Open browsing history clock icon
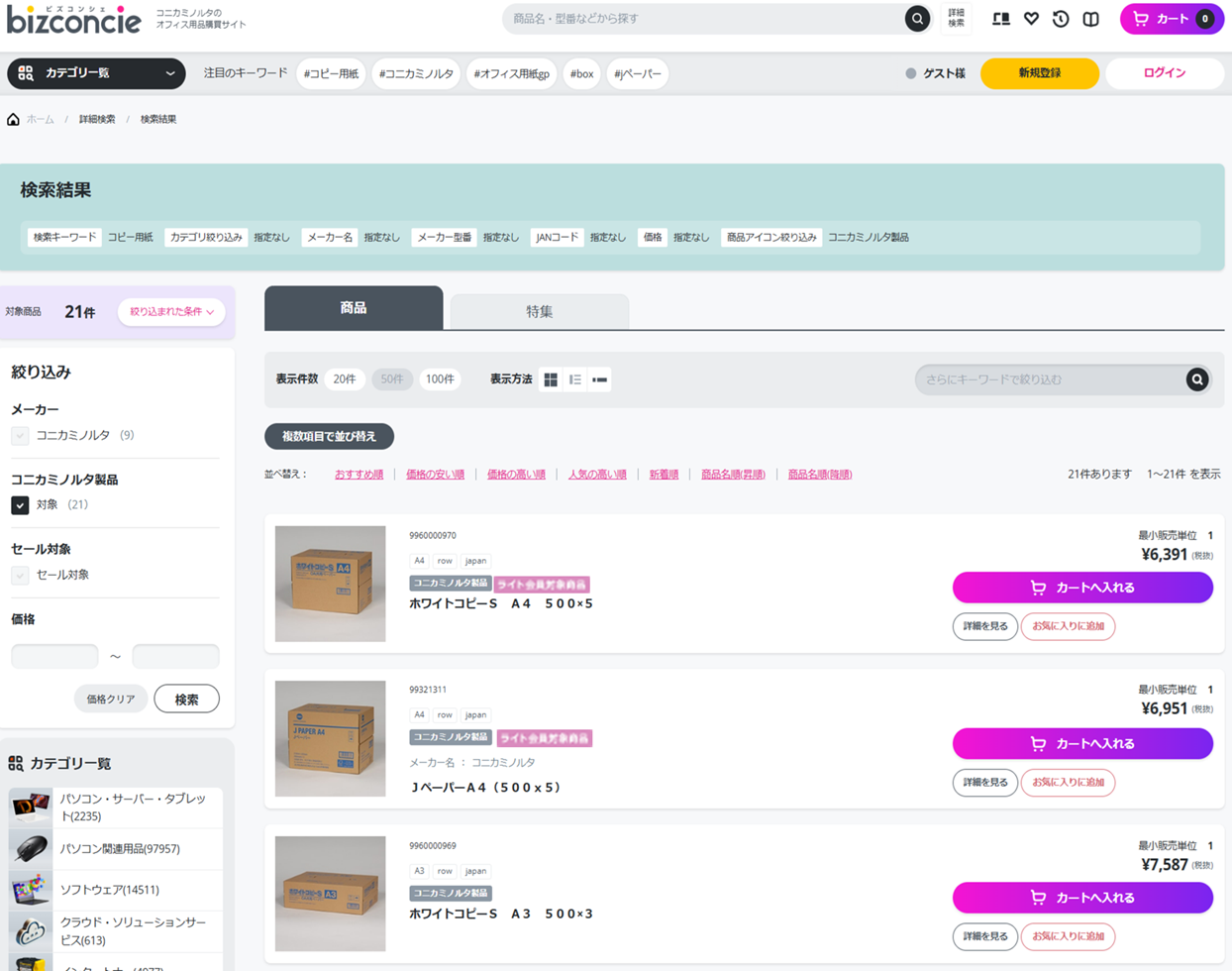The height and width of the screenshot is (971, 1232). tap(1061, 19)
